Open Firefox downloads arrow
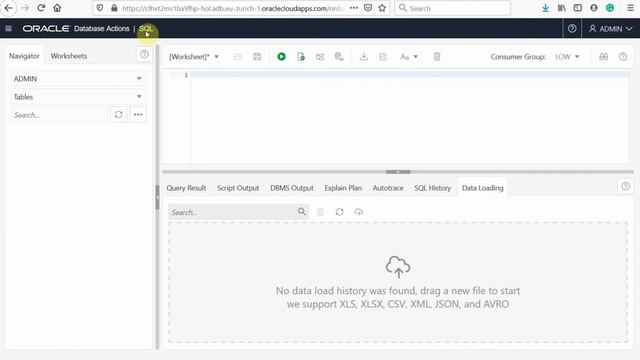 pyautogui.click(x=545, y=8)
